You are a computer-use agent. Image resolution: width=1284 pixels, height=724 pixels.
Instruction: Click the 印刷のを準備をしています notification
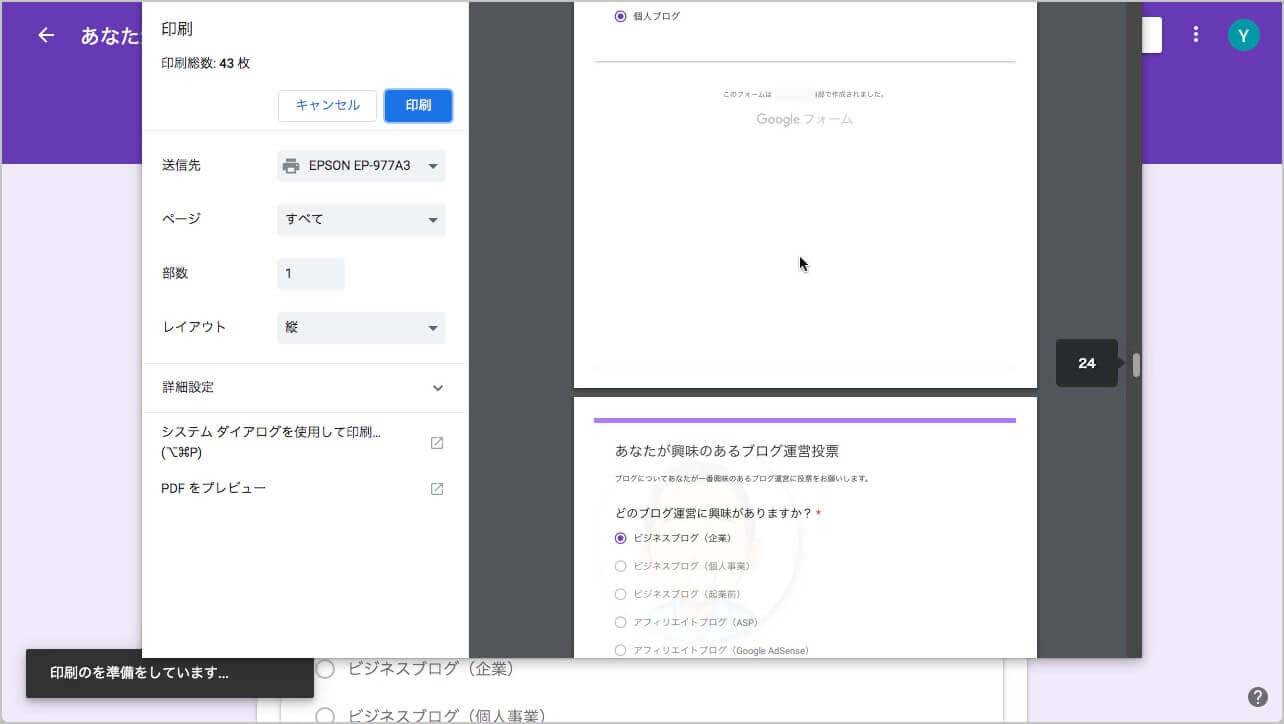pyautogui.click(x=170, y=673)
